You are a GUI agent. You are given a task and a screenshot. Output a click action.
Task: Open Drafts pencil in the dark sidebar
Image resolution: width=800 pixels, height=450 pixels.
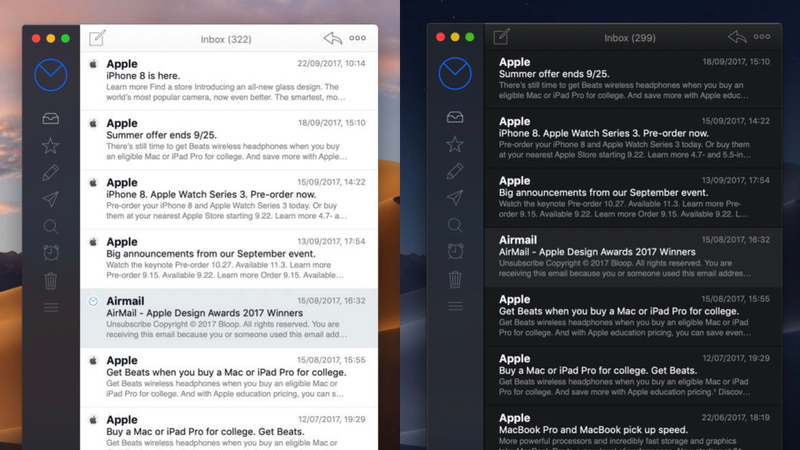coord(455,171)
